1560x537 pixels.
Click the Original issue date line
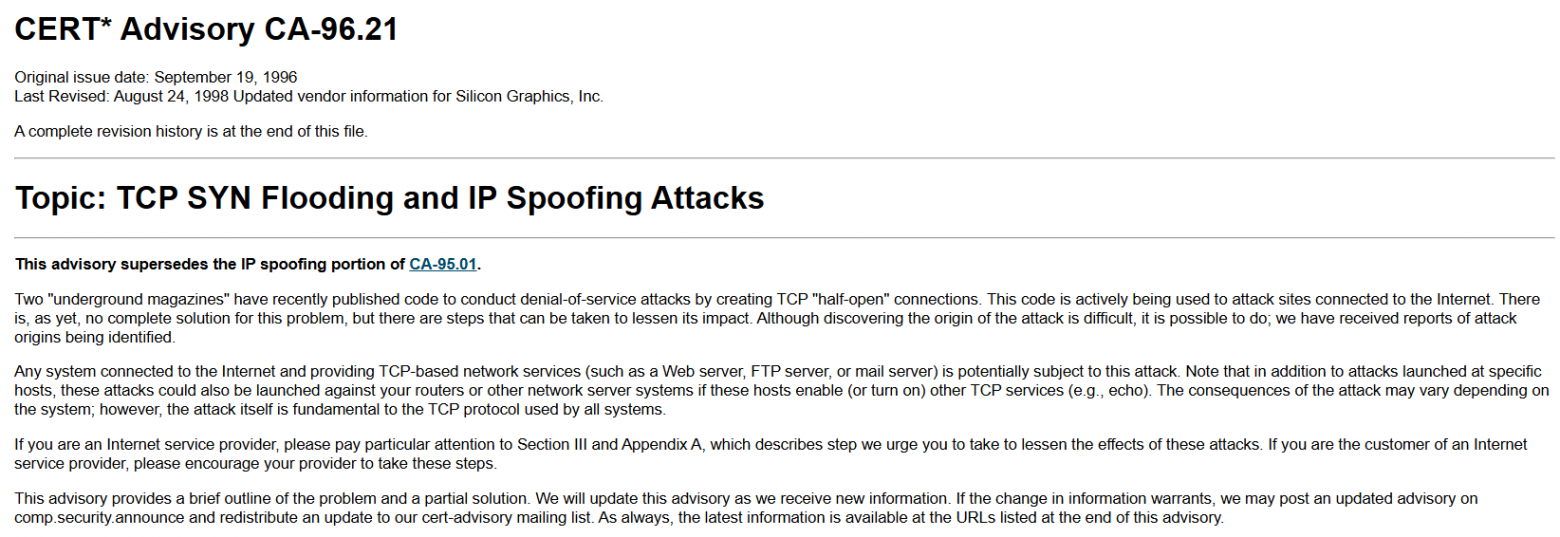point(156,77)
